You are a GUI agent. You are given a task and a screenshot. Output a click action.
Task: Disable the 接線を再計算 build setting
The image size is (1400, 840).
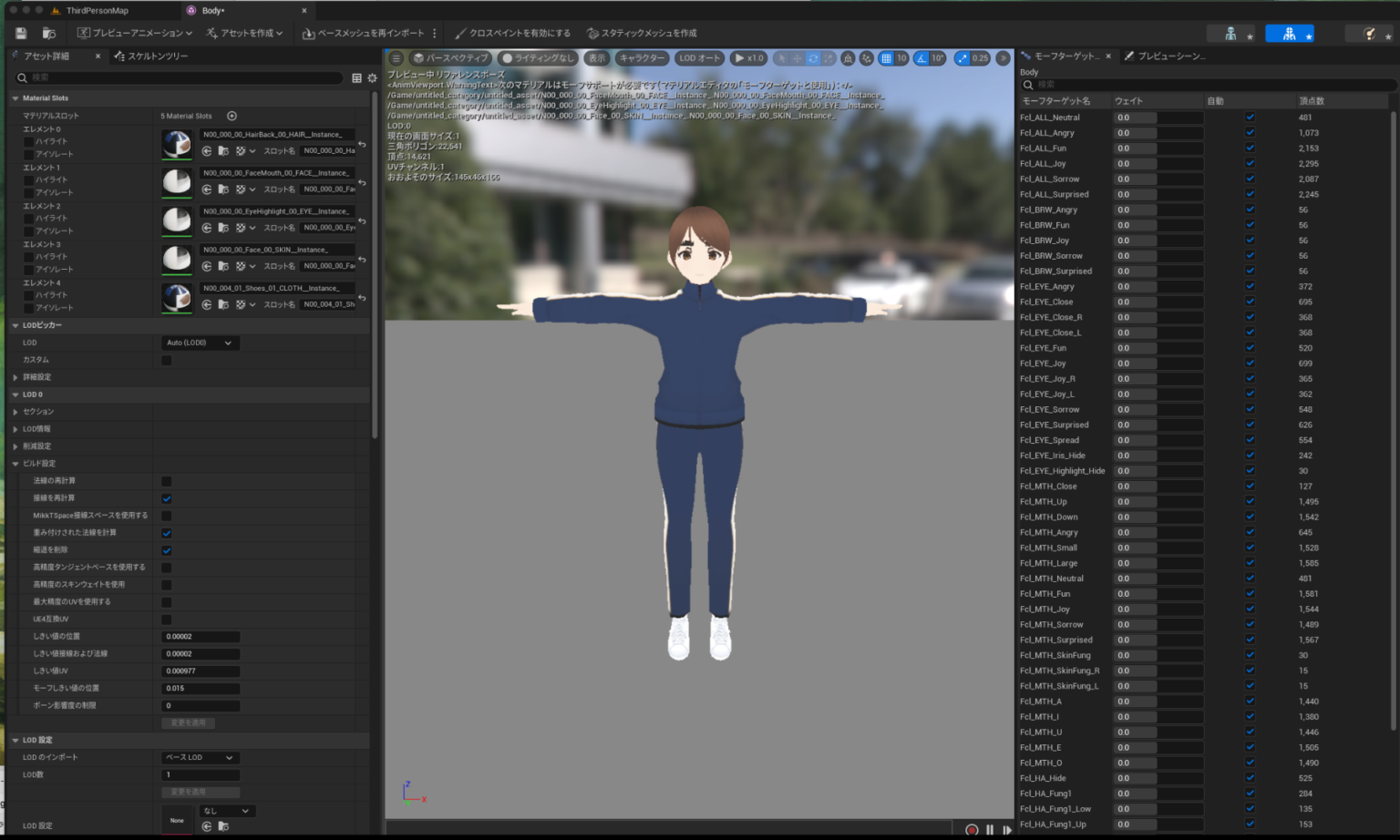(x=166, y=497)
